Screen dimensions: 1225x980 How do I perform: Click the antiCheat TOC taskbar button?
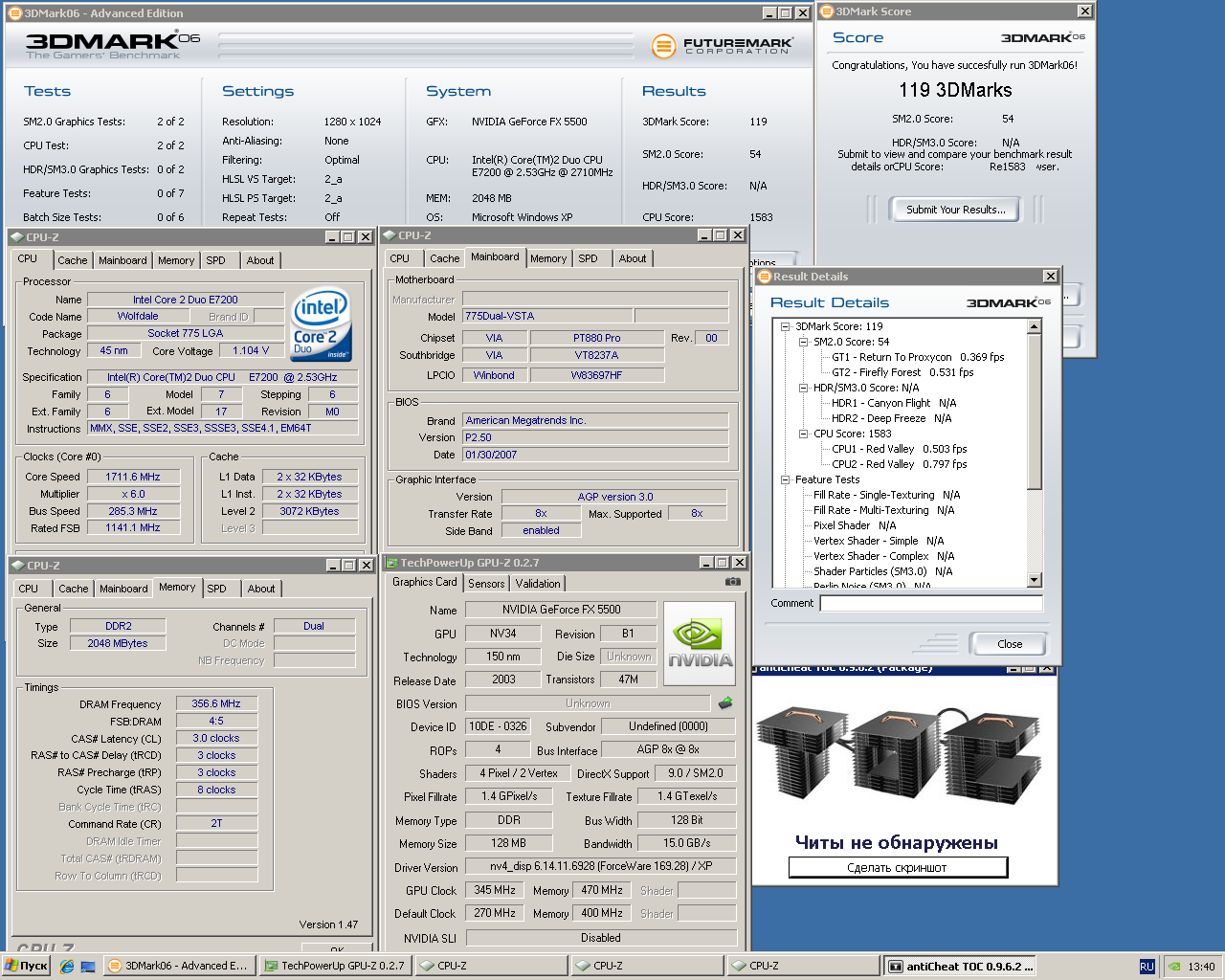pos(960,966)
